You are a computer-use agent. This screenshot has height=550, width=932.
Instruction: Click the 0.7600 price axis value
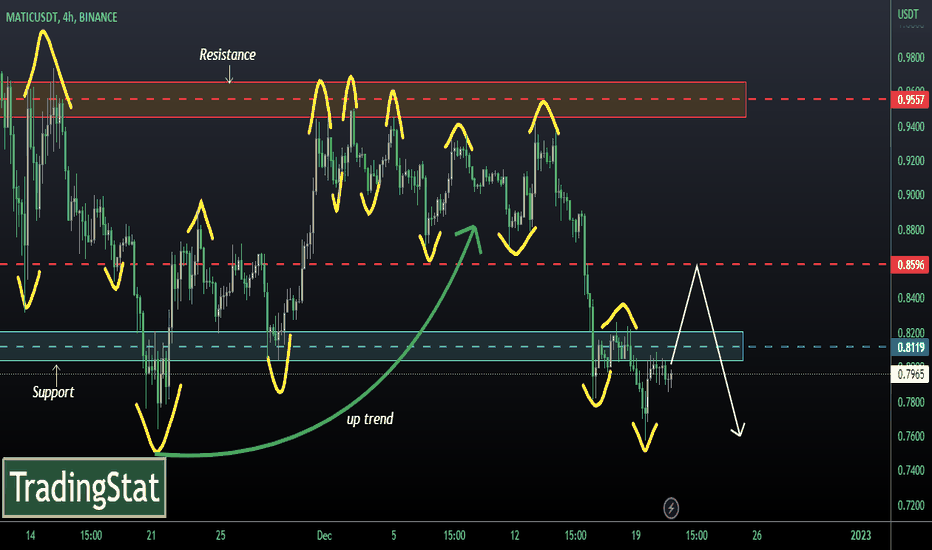(911, 436)
